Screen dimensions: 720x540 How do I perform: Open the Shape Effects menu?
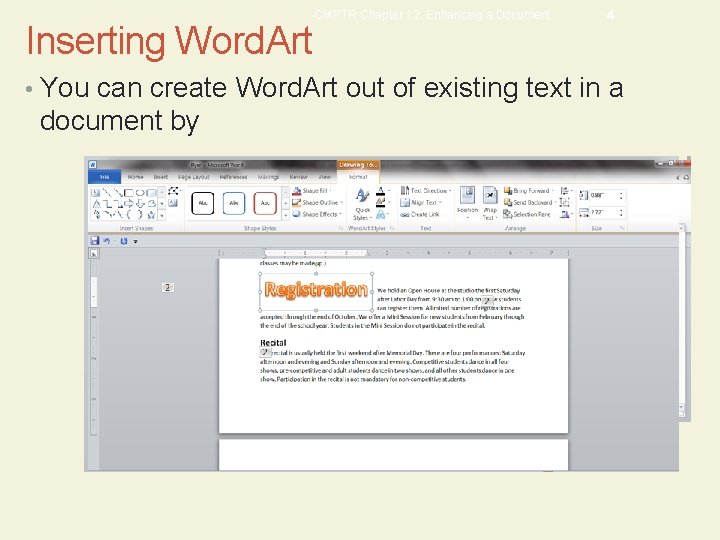point(320,214)
